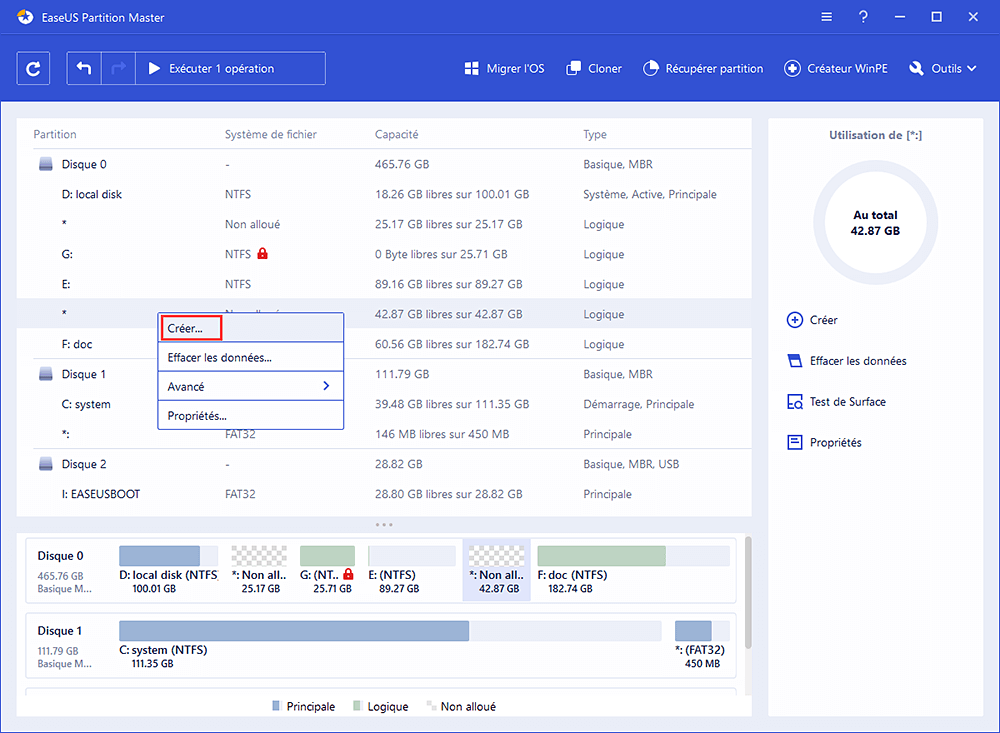The image size is (1000, 733).
Task: Click the refresh disk icon
Action: pyautogui.click(x=33, y=68)
